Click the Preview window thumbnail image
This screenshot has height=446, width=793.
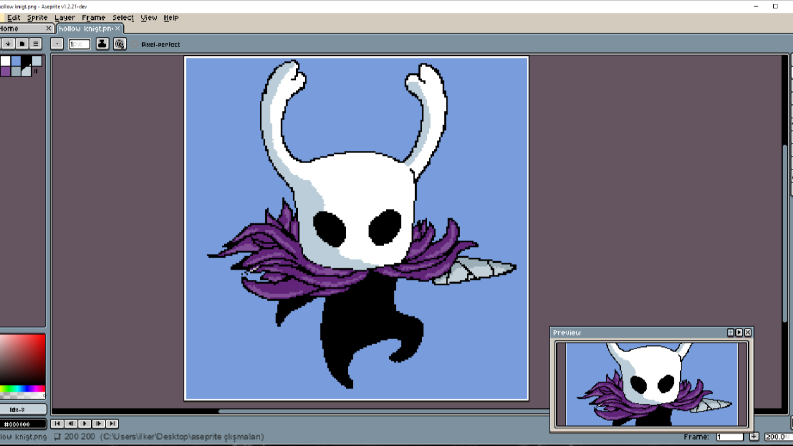coord(651,384)
